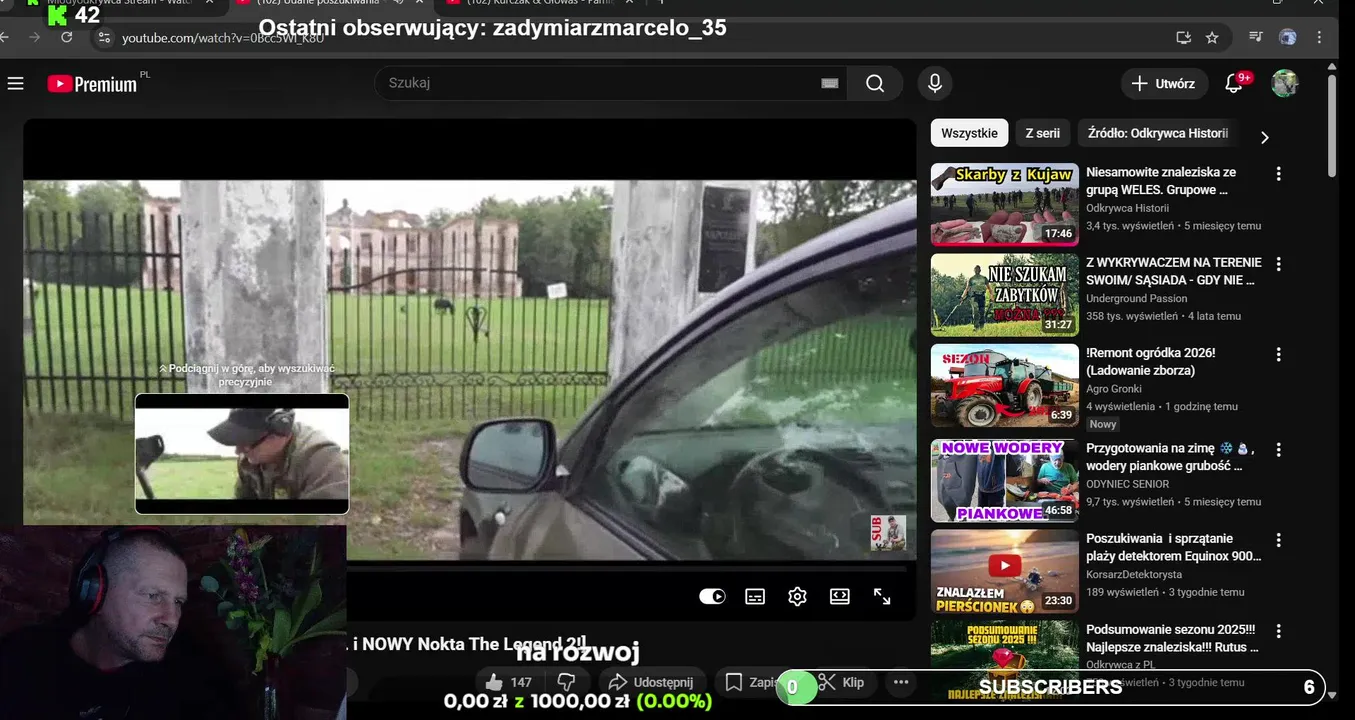This screenshot has width=1355, height=720.
Task: Open Nowe wodery piankowe thumbnail
Action: (x=1005, y=481)
